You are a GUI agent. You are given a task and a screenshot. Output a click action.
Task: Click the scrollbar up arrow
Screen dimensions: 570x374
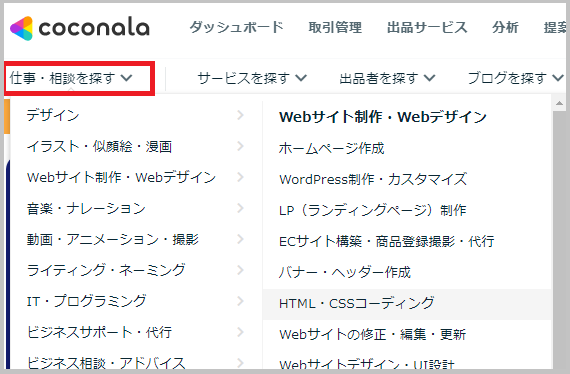(559, 104)
